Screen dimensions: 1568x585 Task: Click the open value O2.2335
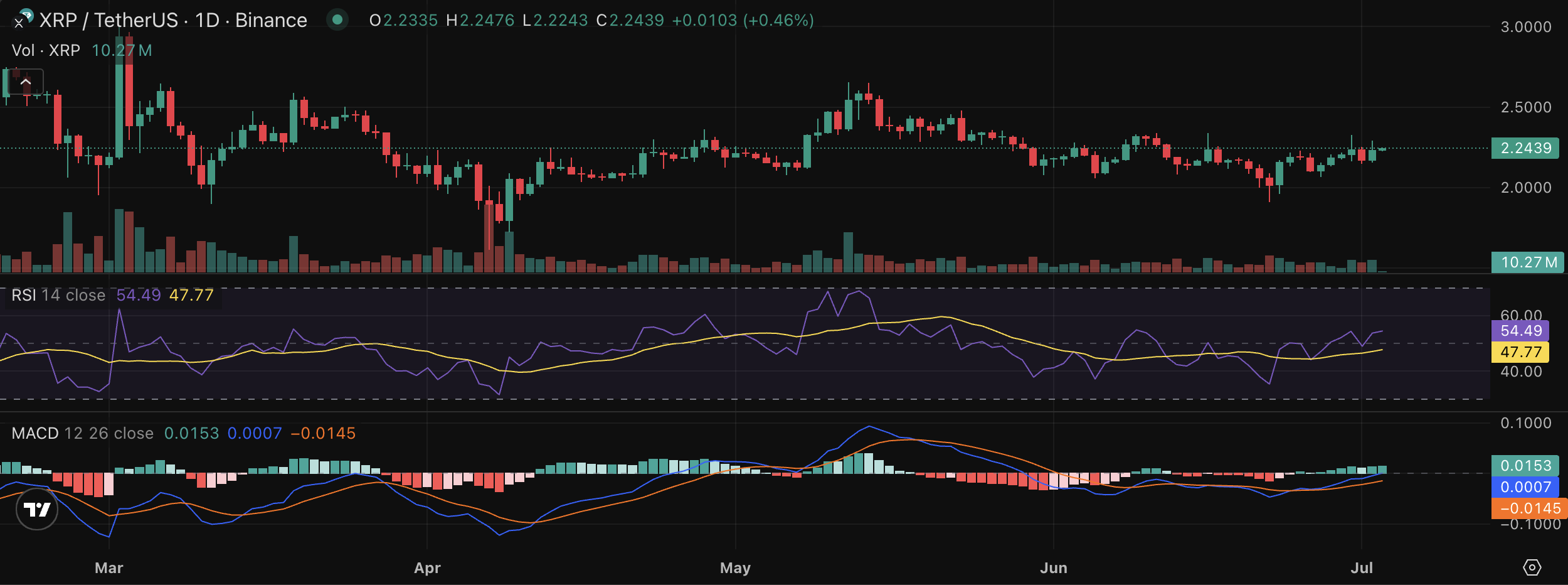[x=403, y=21]
